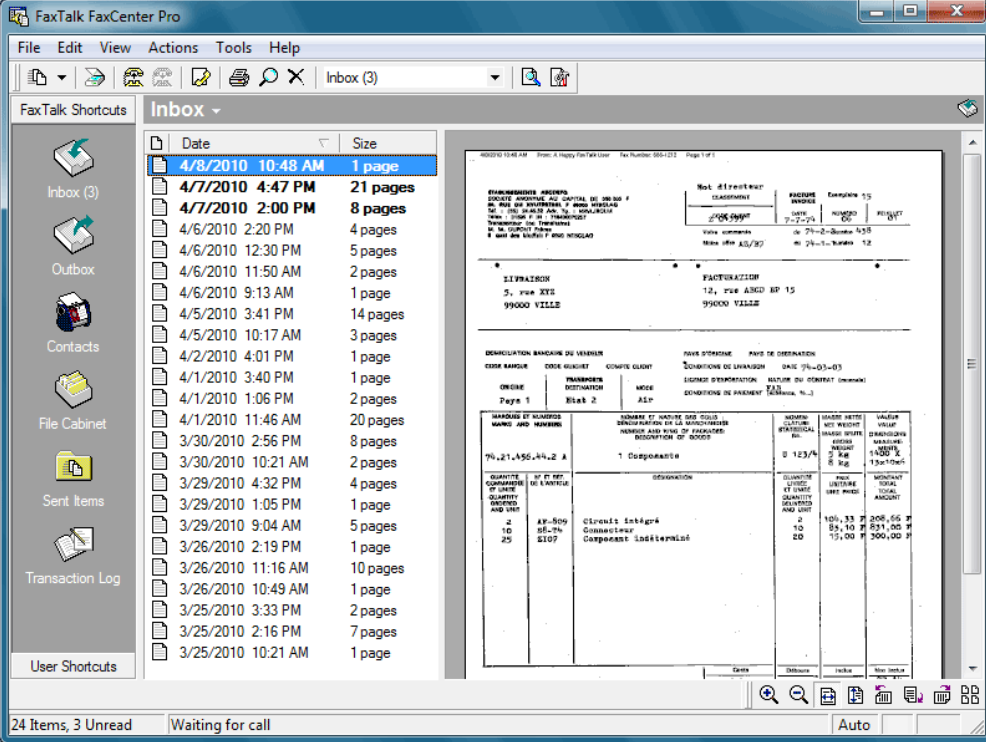Select the 3/26/2010 11:16 AM fax
This screenshot has width=986, height=742.
292,568
